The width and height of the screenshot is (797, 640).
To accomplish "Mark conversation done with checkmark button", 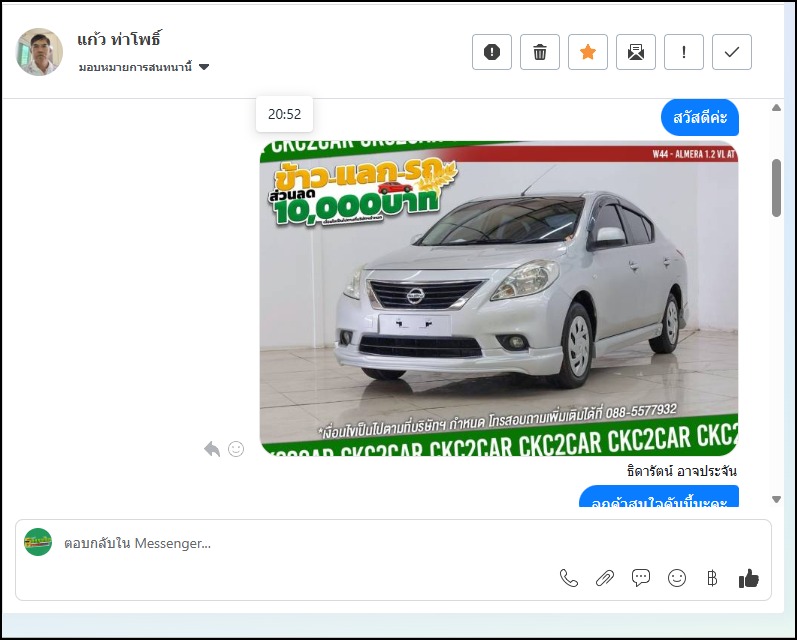I will [732, 52].
